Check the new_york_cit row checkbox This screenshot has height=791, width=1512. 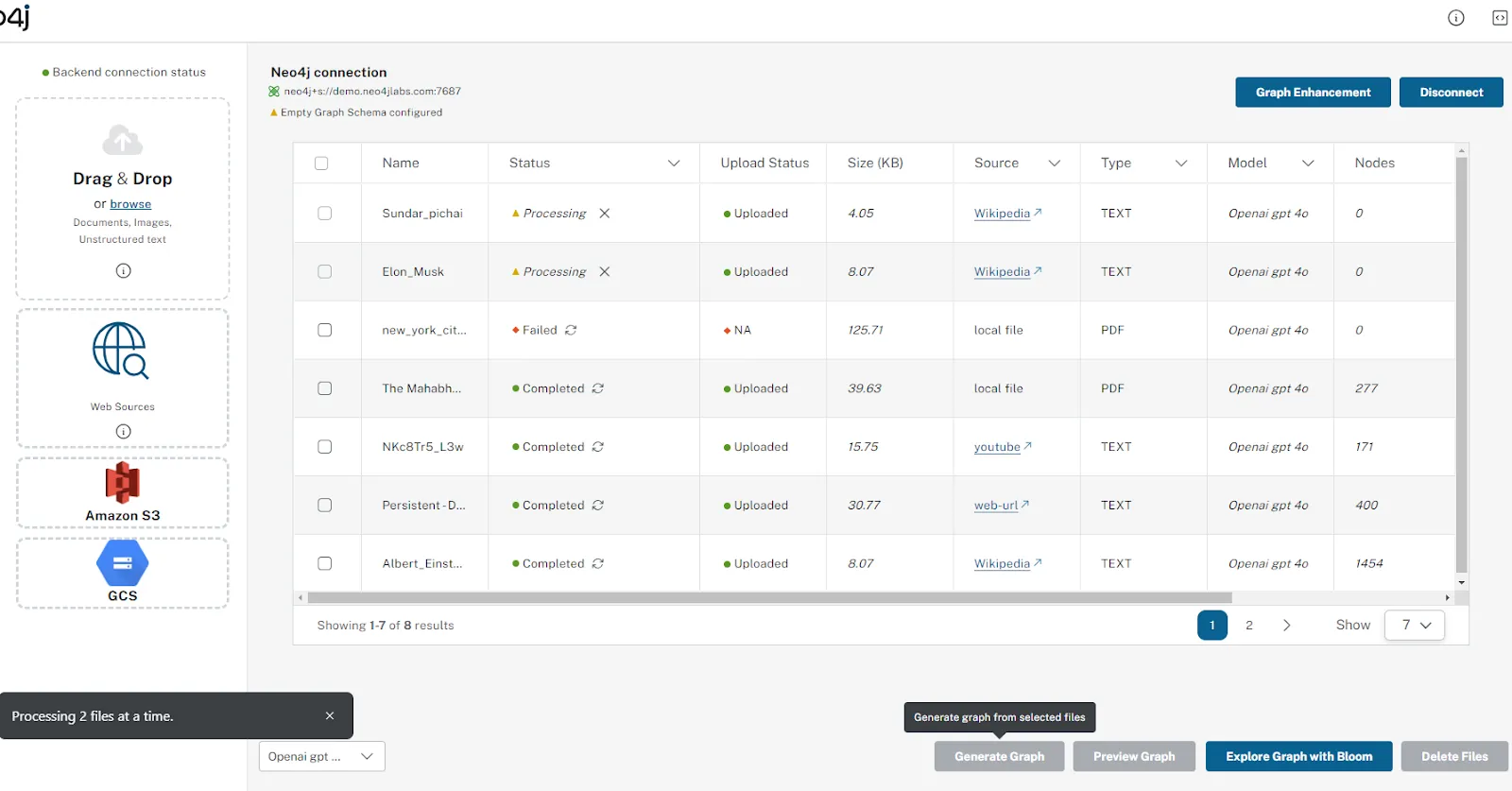click(x=324, y=330)
